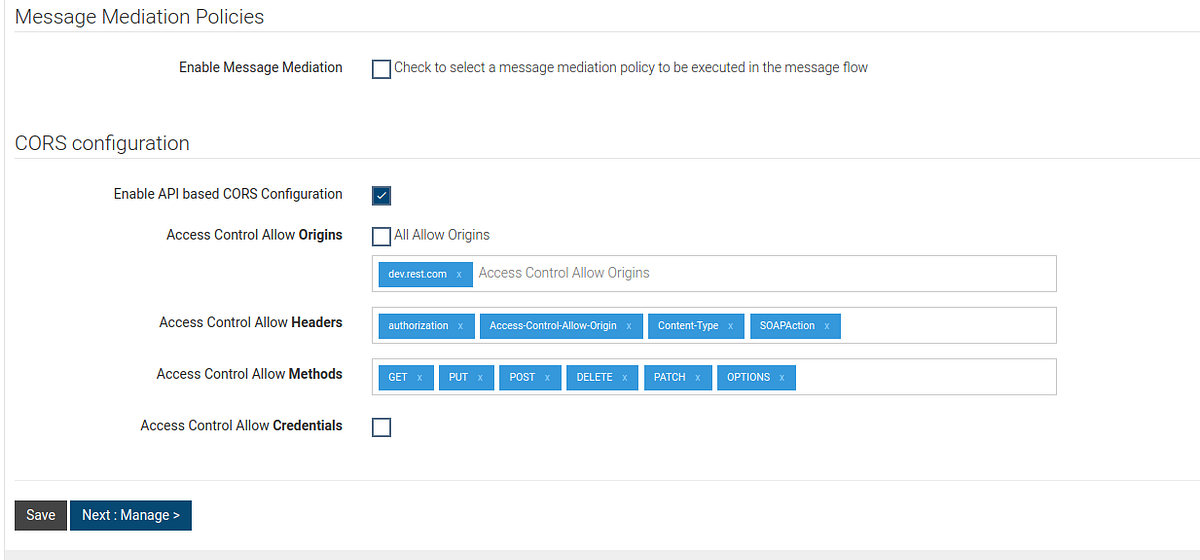Viewport: 1200px width, 560px height.
Task: Enable the Message Mediation checkbox
Action: coord(381,69)
